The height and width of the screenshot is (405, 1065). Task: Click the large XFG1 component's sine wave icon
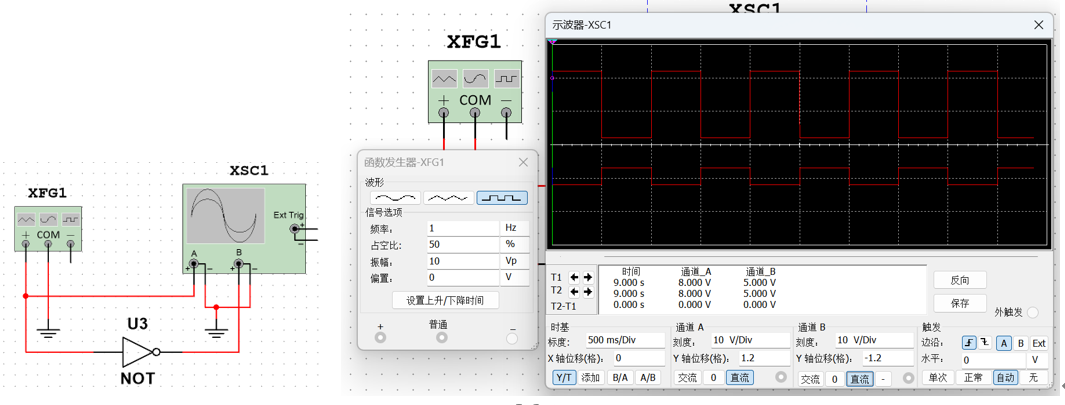(x=475, y=79)
